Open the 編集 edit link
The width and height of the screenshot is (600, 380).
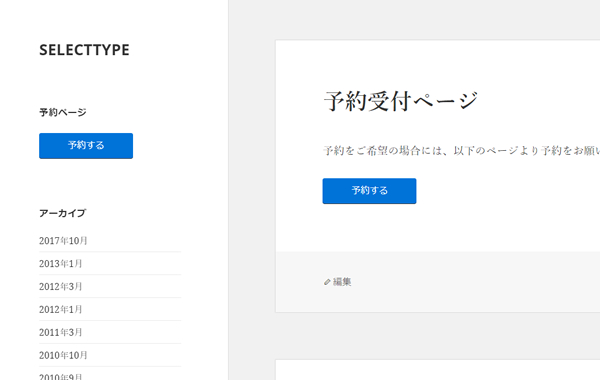[x=342, y=282]
